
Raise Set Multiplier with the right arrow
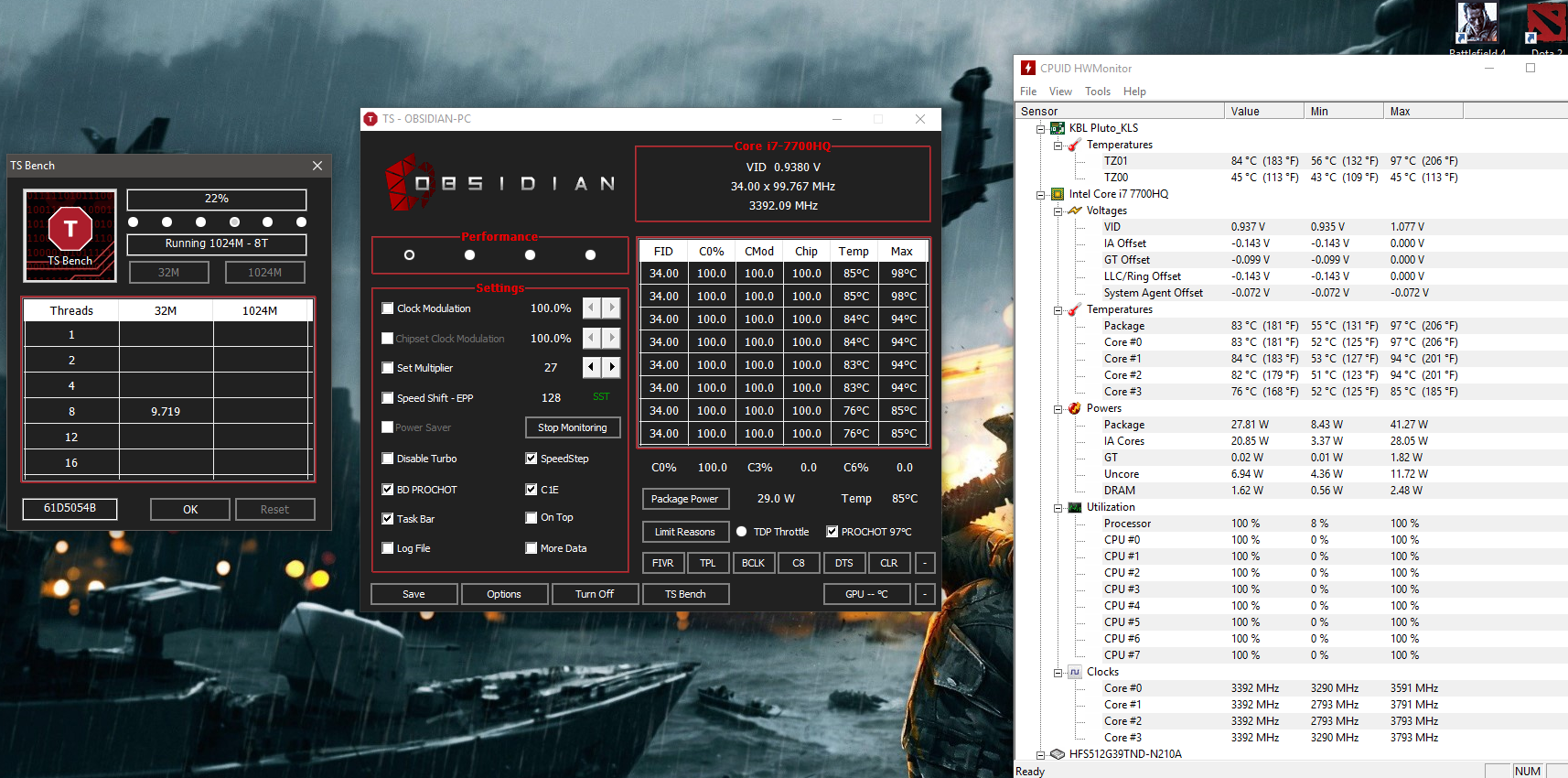(x=612, y=367)
